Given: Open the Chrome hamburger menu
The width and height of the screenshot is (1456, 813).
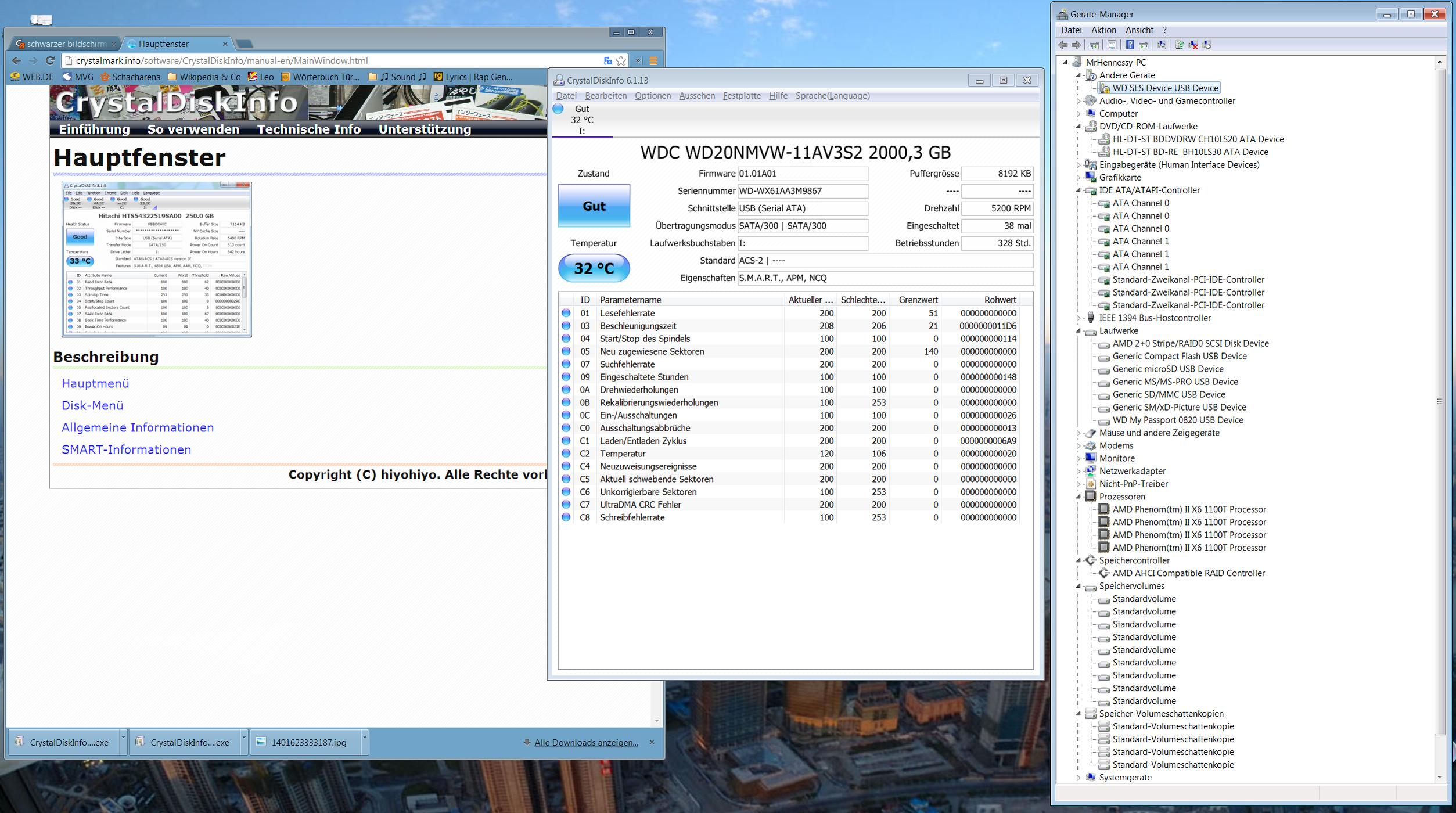Looking at the screenshot, I should coord(653,60).
